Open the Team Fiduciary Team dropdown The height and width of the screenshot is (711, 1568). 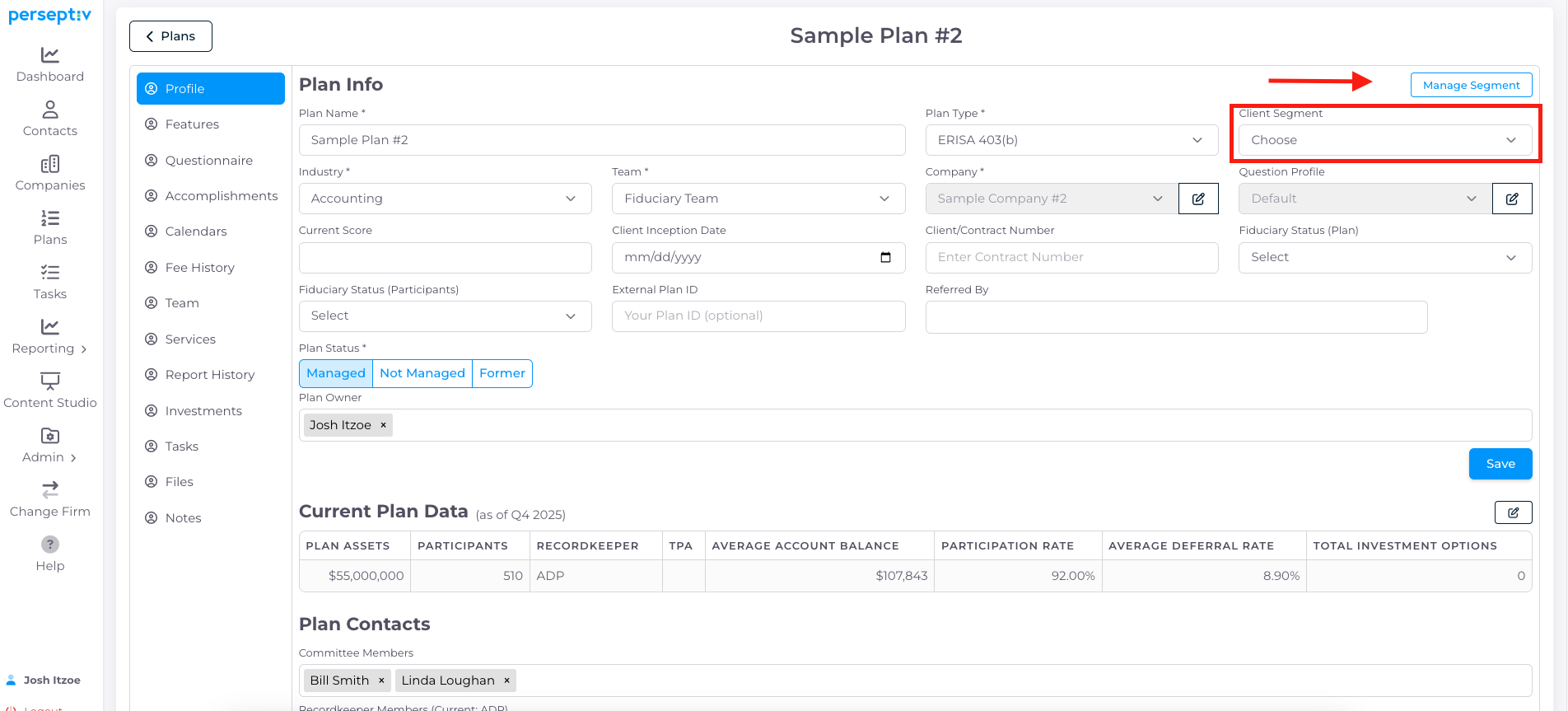pyautogui.click(x=758, y=199)
